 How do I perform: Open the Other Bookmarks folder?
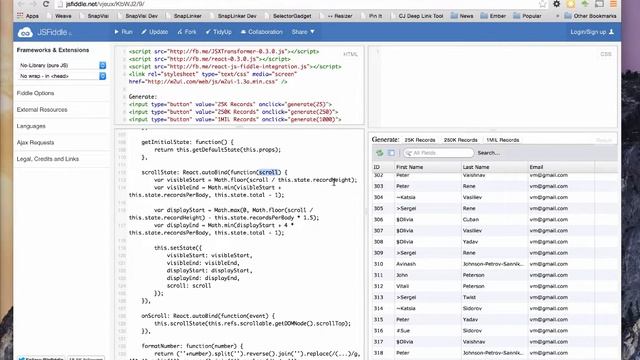[590, 16]
